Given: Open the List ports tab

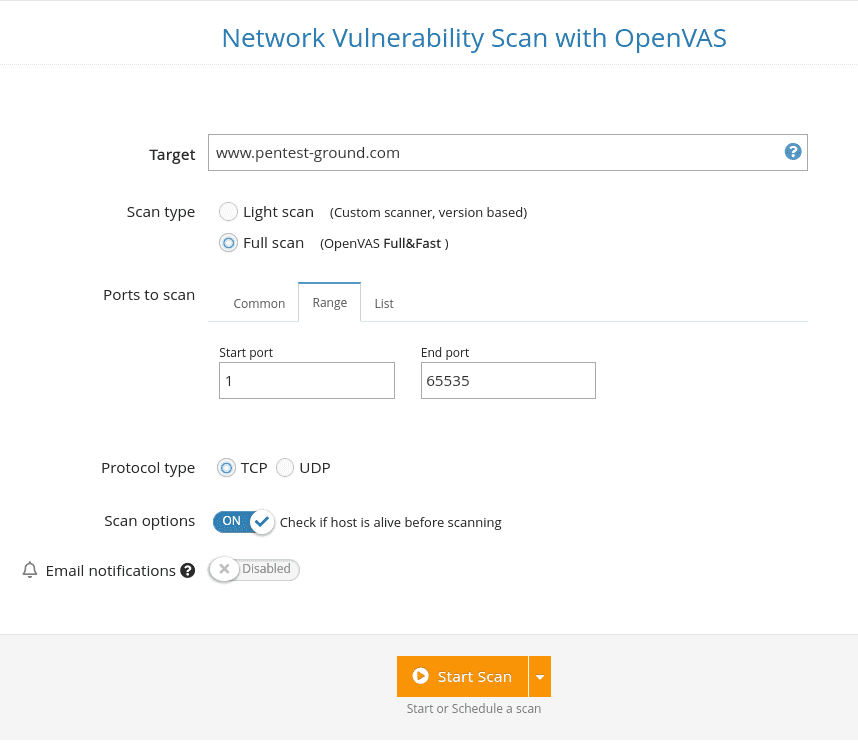Looking at the screenshot, I should (384, 302).
